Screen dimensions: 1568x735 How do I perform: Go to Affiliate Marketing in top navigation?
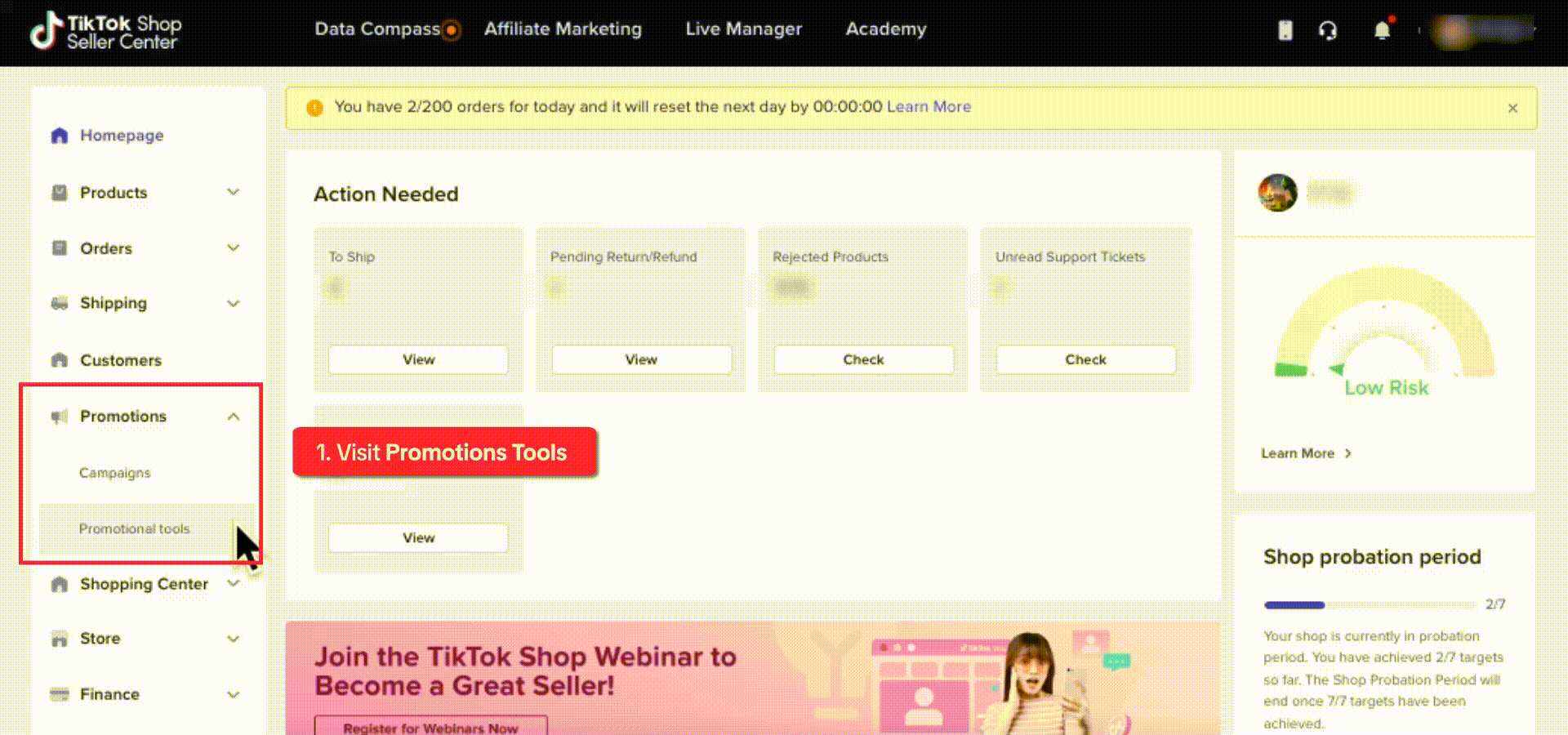point(563,29)
